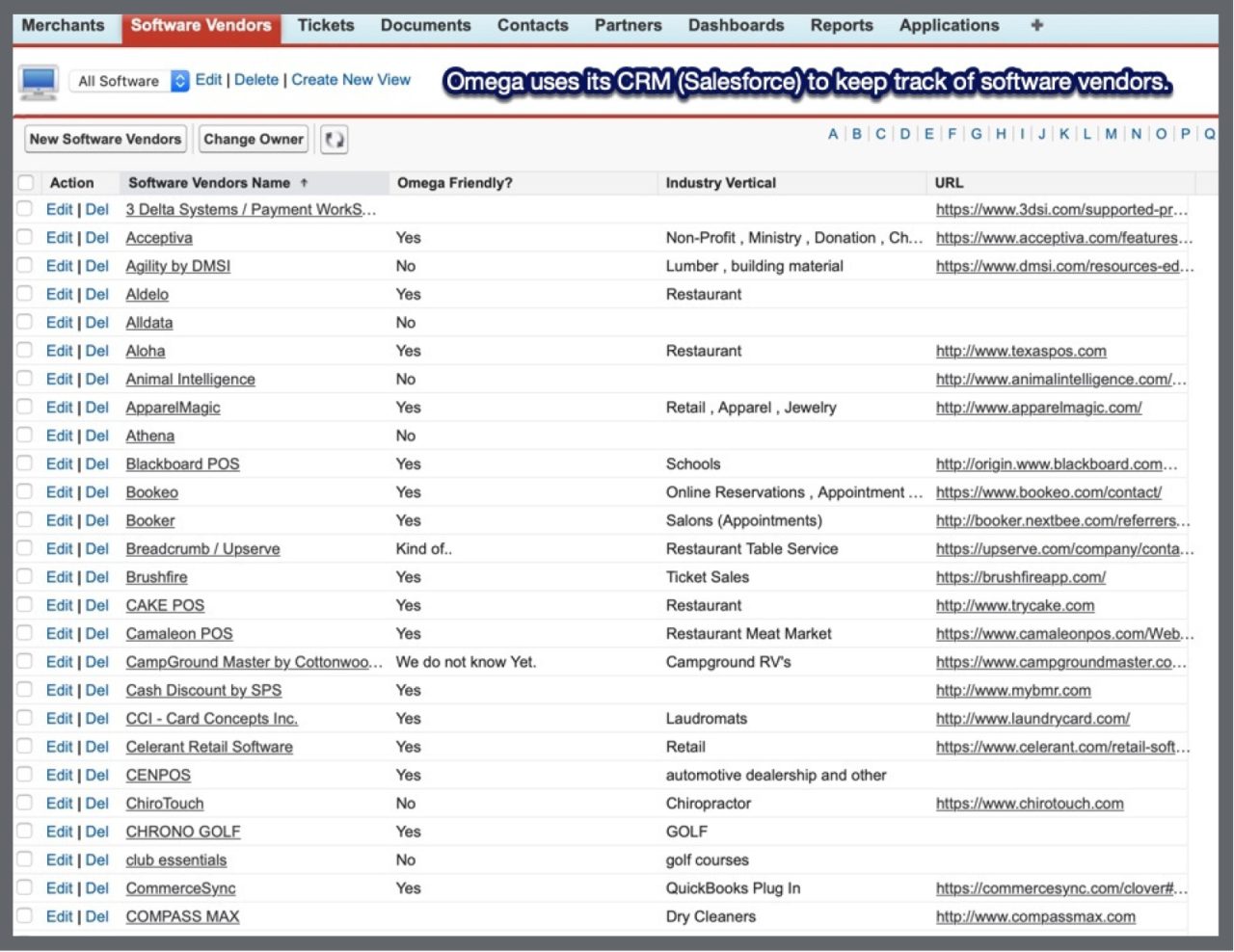Click the refresh list icon button

pos(334,140)
